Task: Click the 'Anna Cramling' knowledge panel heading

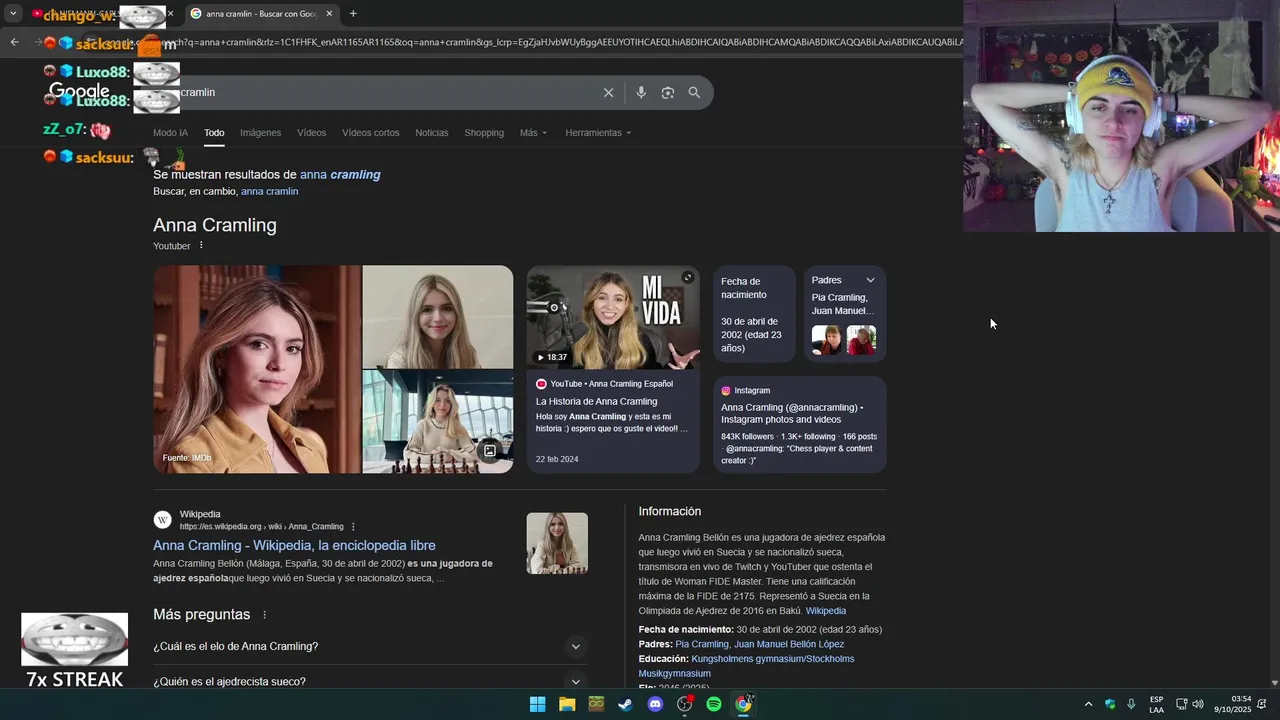Action: pyautogui.click(x=215, y=225)
